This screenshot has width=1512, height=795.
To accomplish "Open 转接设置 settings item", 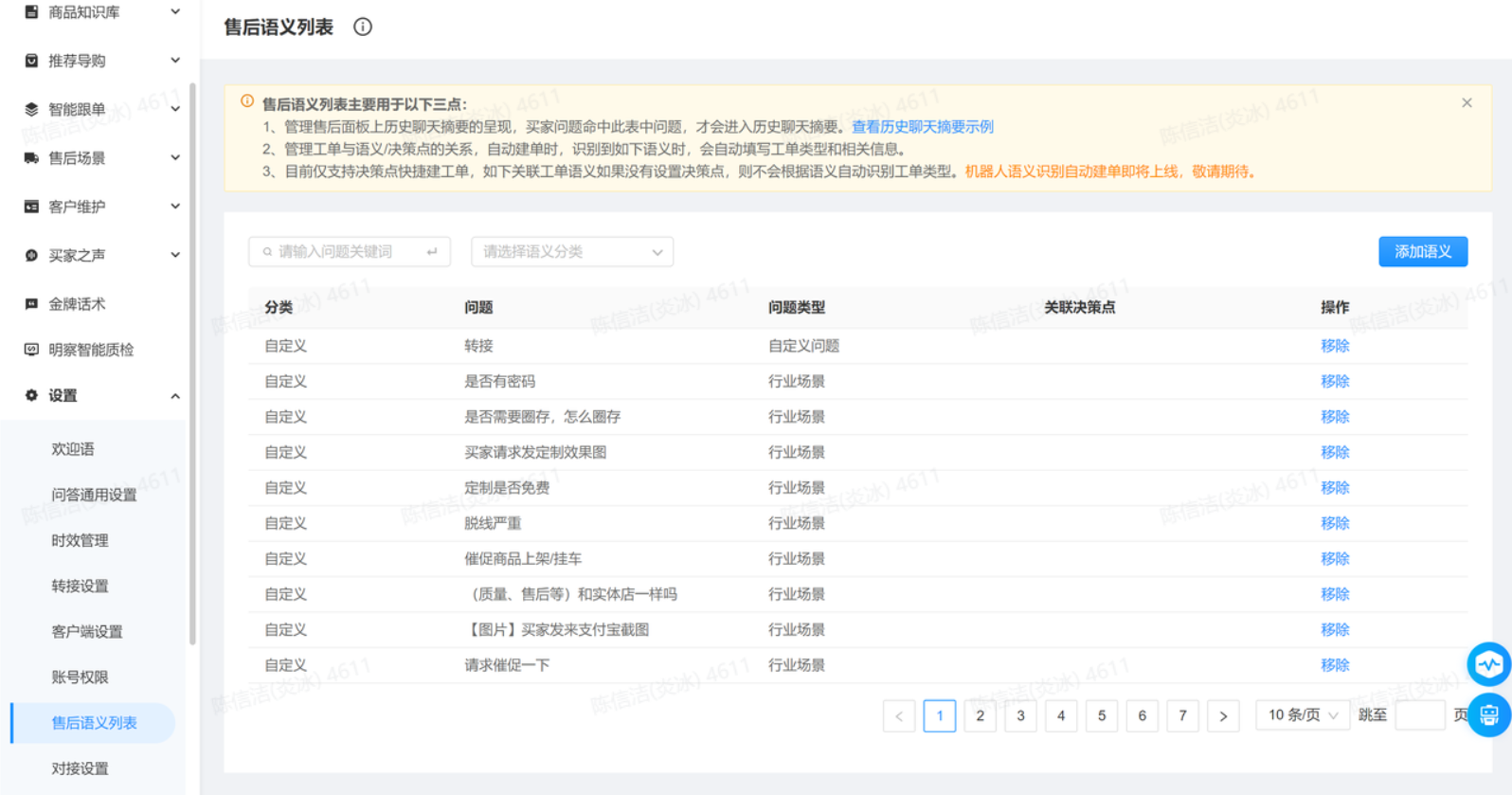I will tap(80, 586).
